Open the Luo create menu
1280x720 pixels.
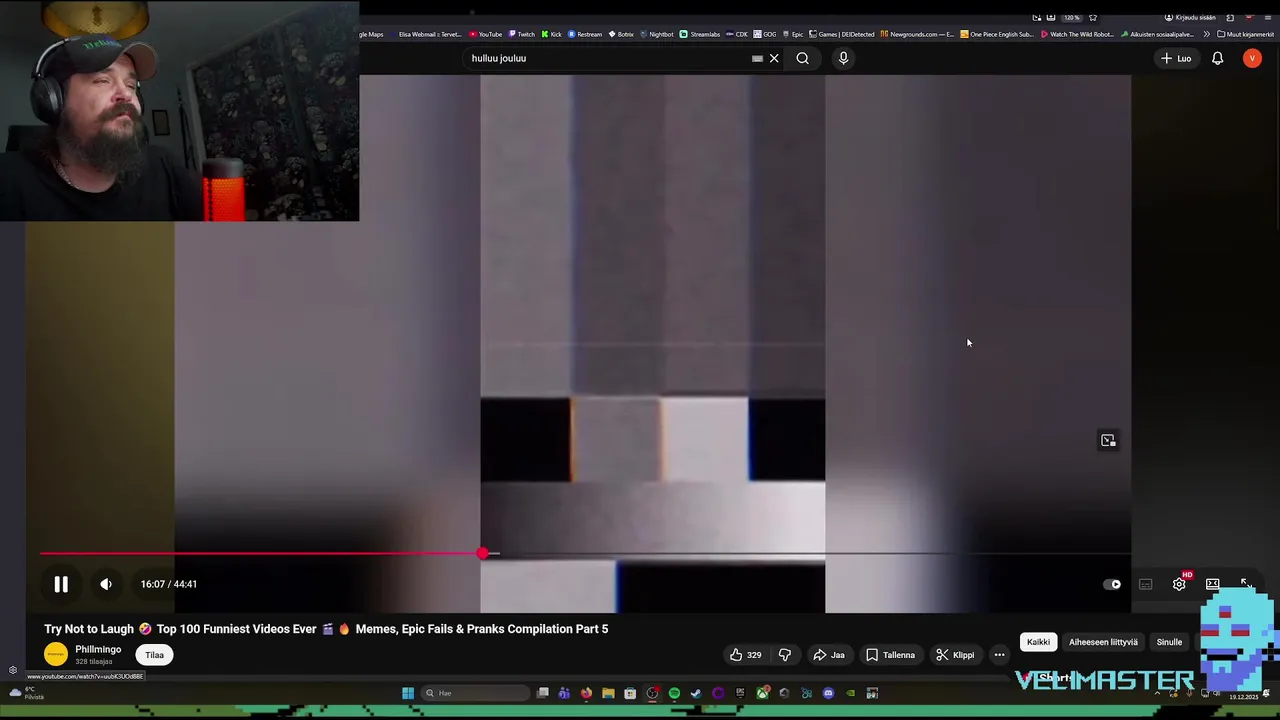coord(1176,58)
